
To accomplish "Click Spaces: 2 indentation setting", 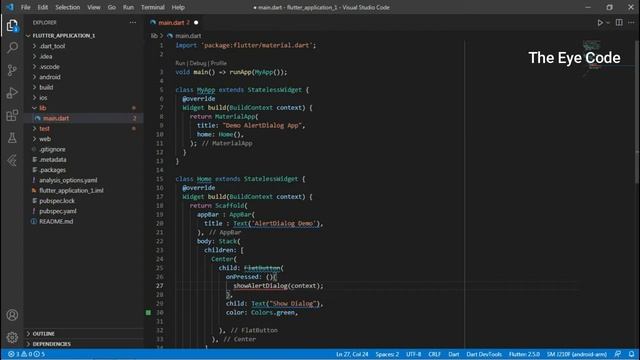I will click(387, 354).
